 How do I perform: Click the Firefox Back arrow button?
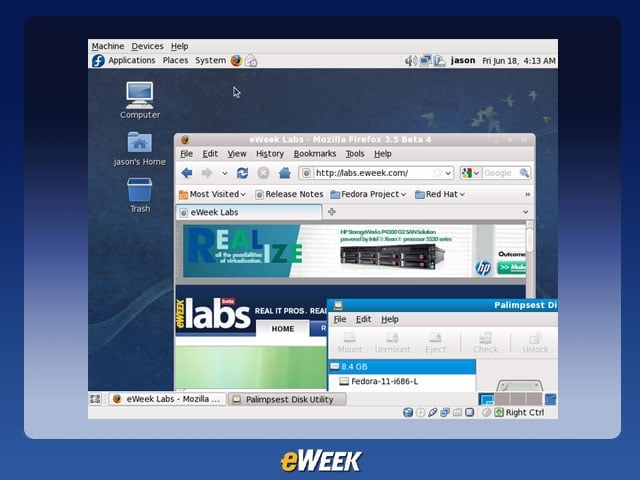(187, 173)
